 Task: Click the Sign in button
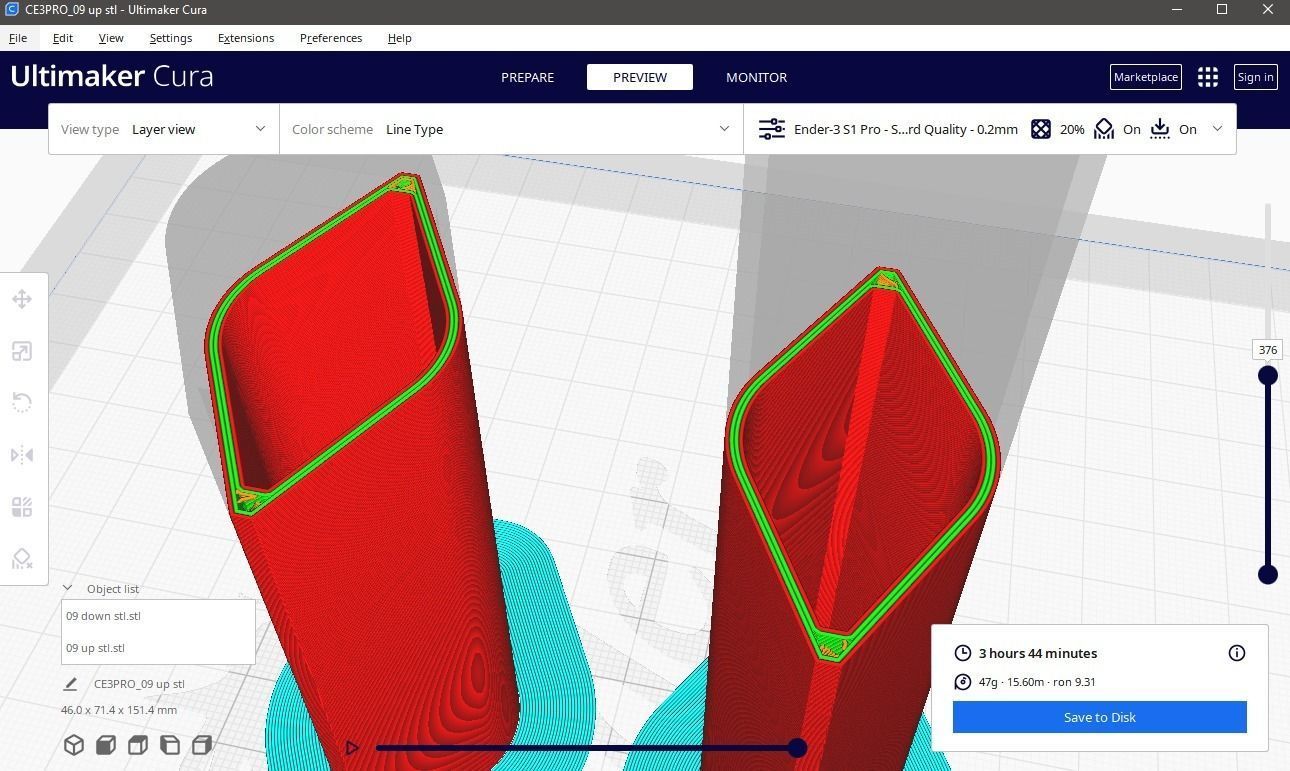[1255, 77]
